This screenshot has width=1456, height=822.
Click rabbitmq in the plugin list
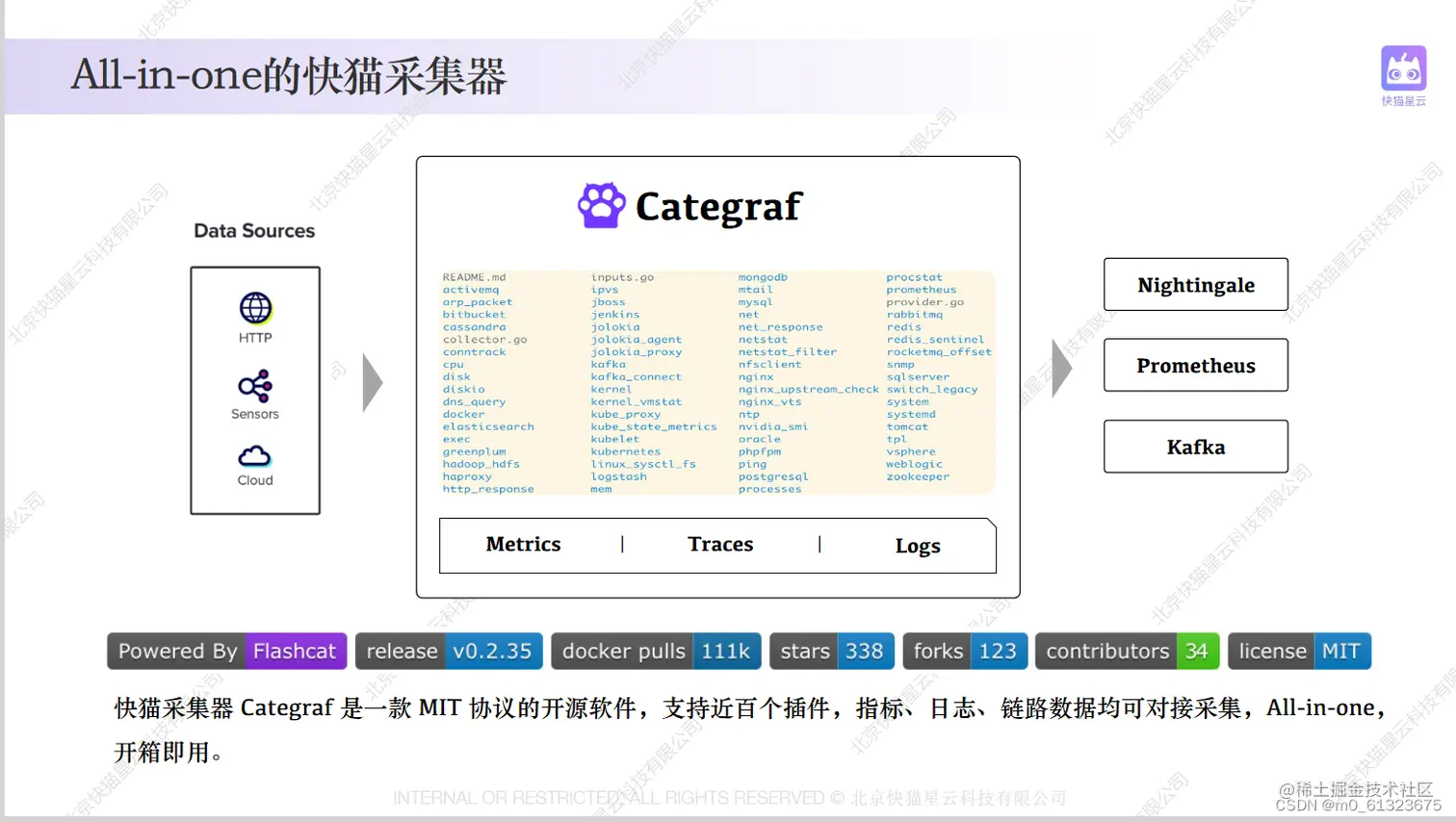[x=915, y=315]
